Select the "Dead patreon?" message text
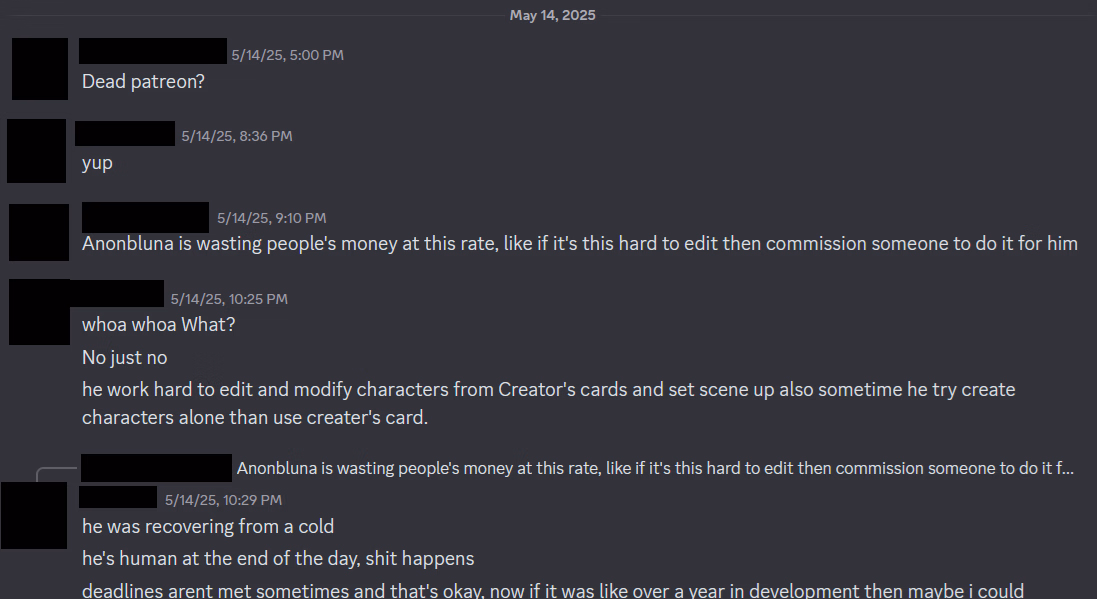Screen dimensions: 1097x599 (143, 82)
